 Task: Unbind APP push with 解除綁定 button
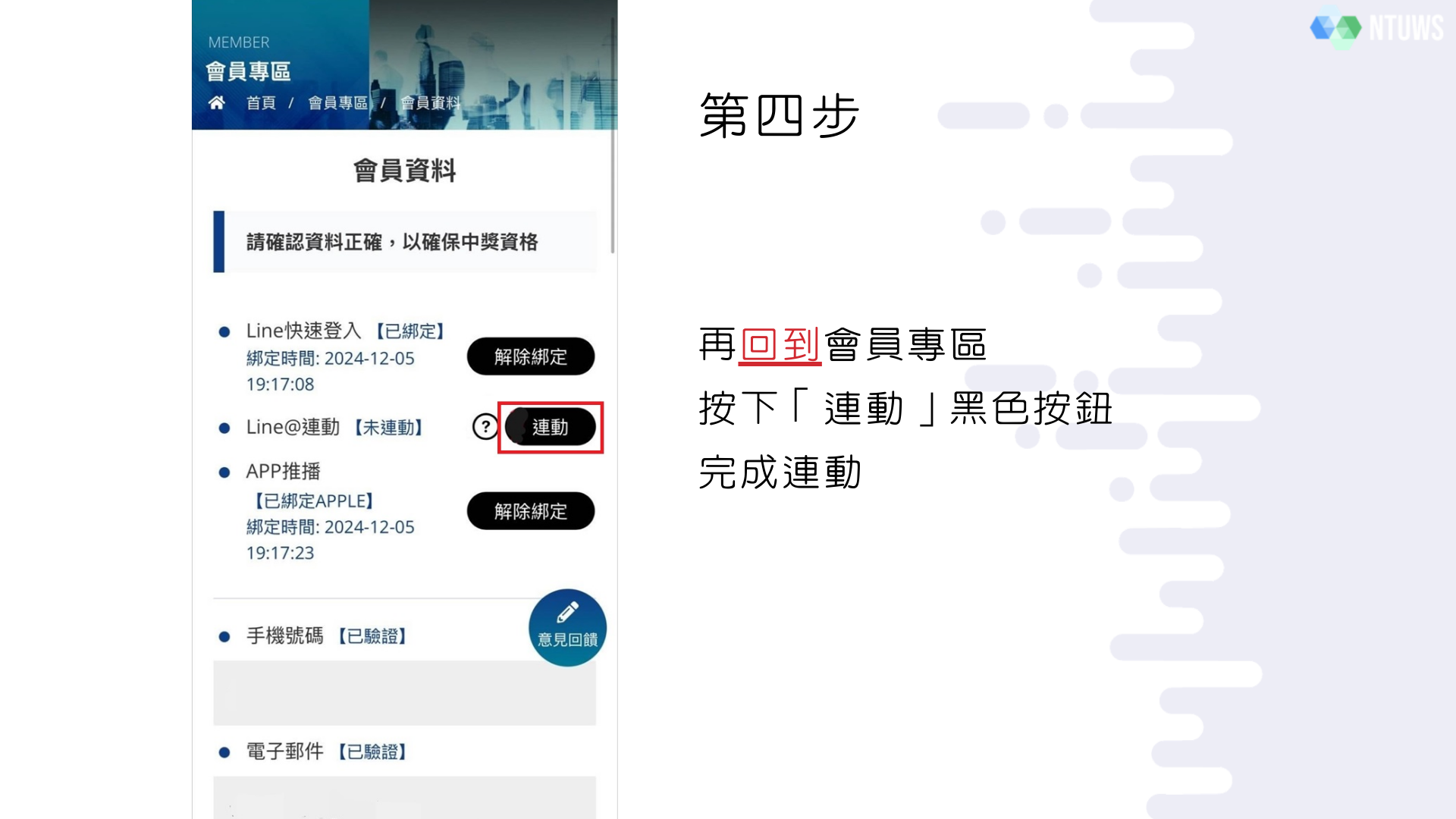tap(531, 511)
